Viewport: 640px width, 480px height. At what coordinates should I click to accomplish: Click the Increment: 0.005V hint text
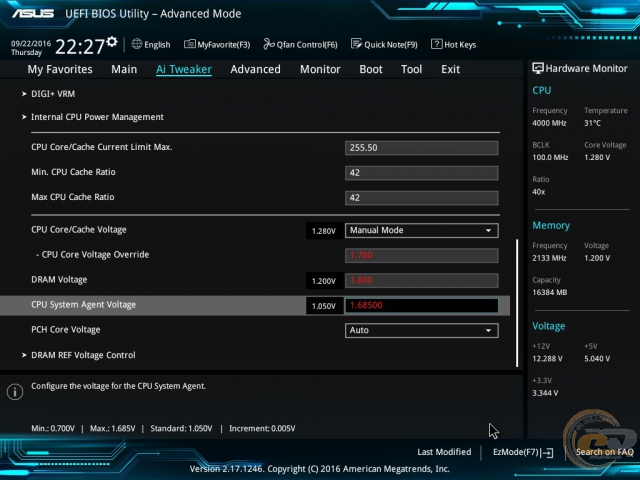(x=262, y=429)
